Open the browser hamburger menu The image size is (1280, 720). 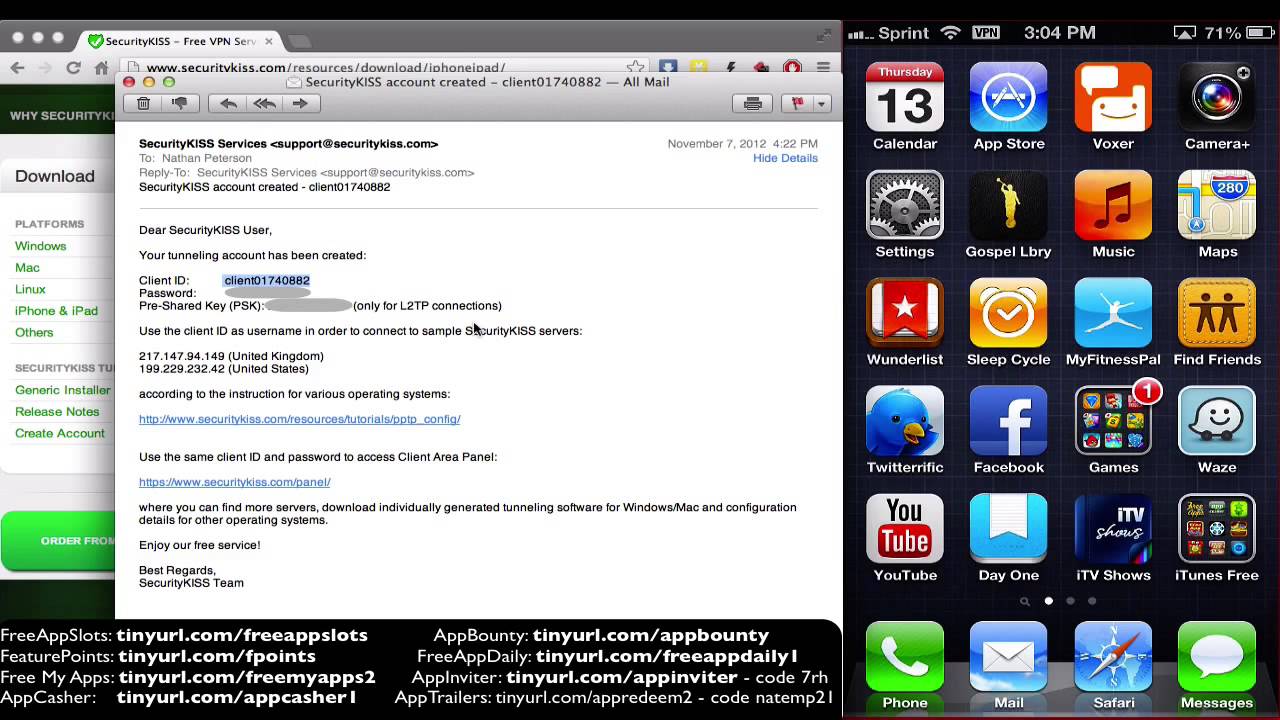(823, 67)
